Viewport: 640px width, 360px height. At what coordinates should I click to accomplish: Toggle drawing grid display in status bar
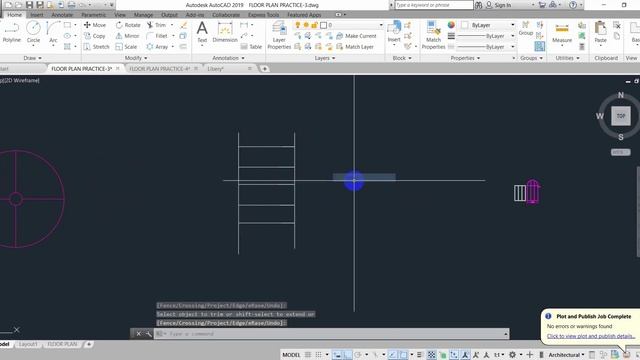pos(308,355)
